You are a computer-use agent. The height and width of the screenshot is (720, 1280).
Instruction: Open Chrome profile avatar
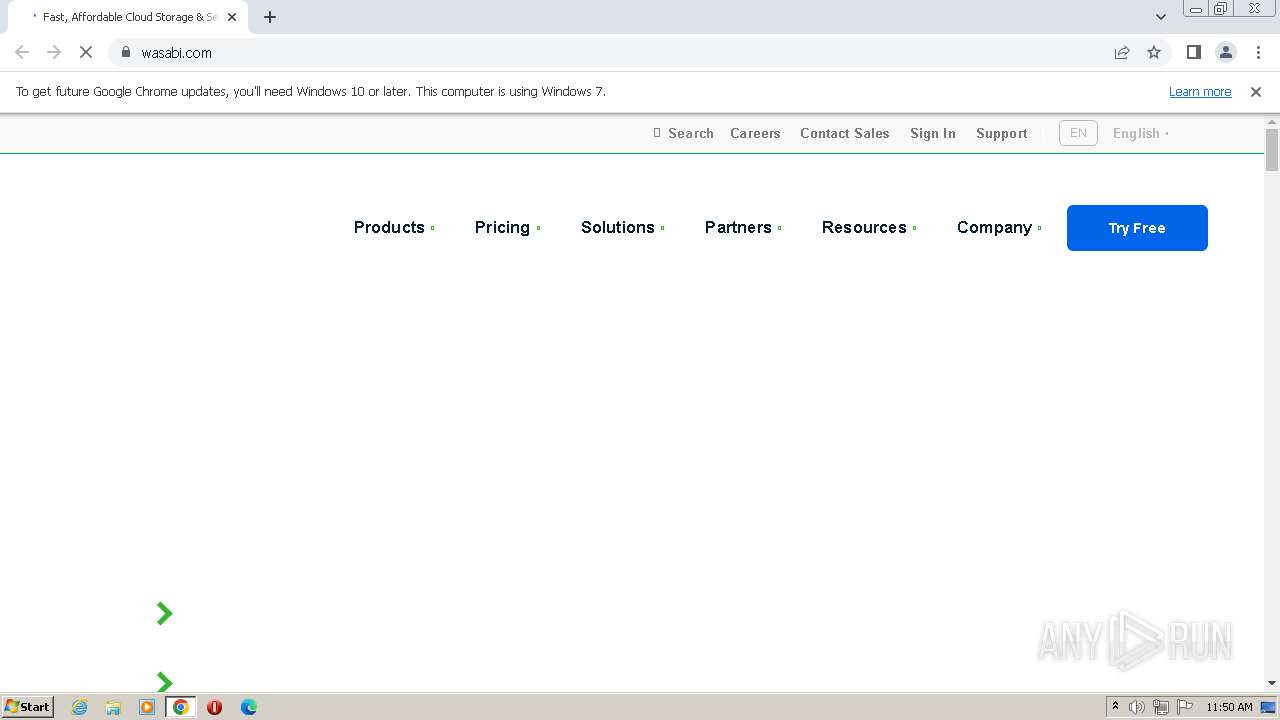[x=1225, y=52]
